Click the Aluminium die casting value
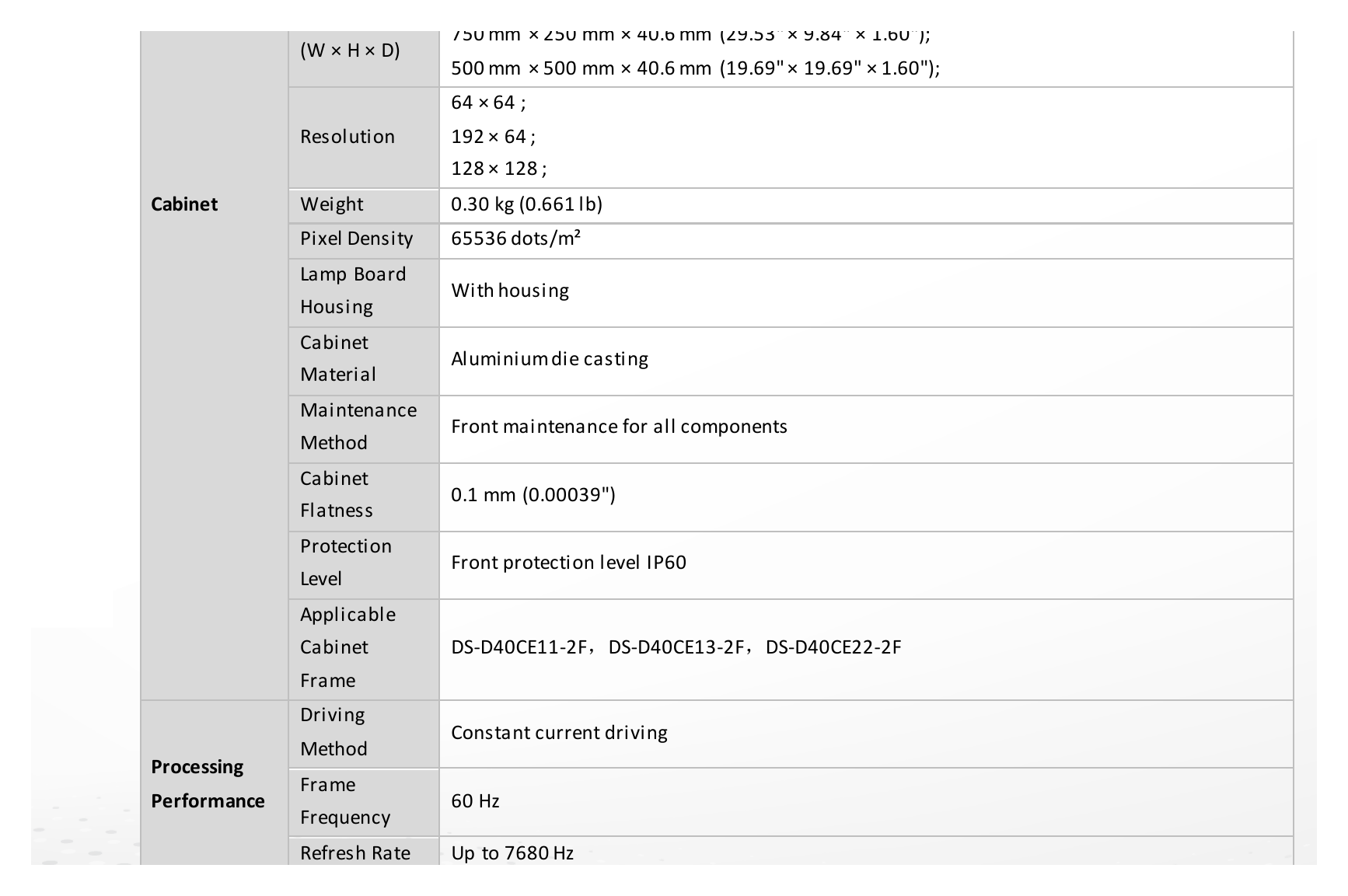The width and height of the screenshot is (1348, 896). [550, 359]
